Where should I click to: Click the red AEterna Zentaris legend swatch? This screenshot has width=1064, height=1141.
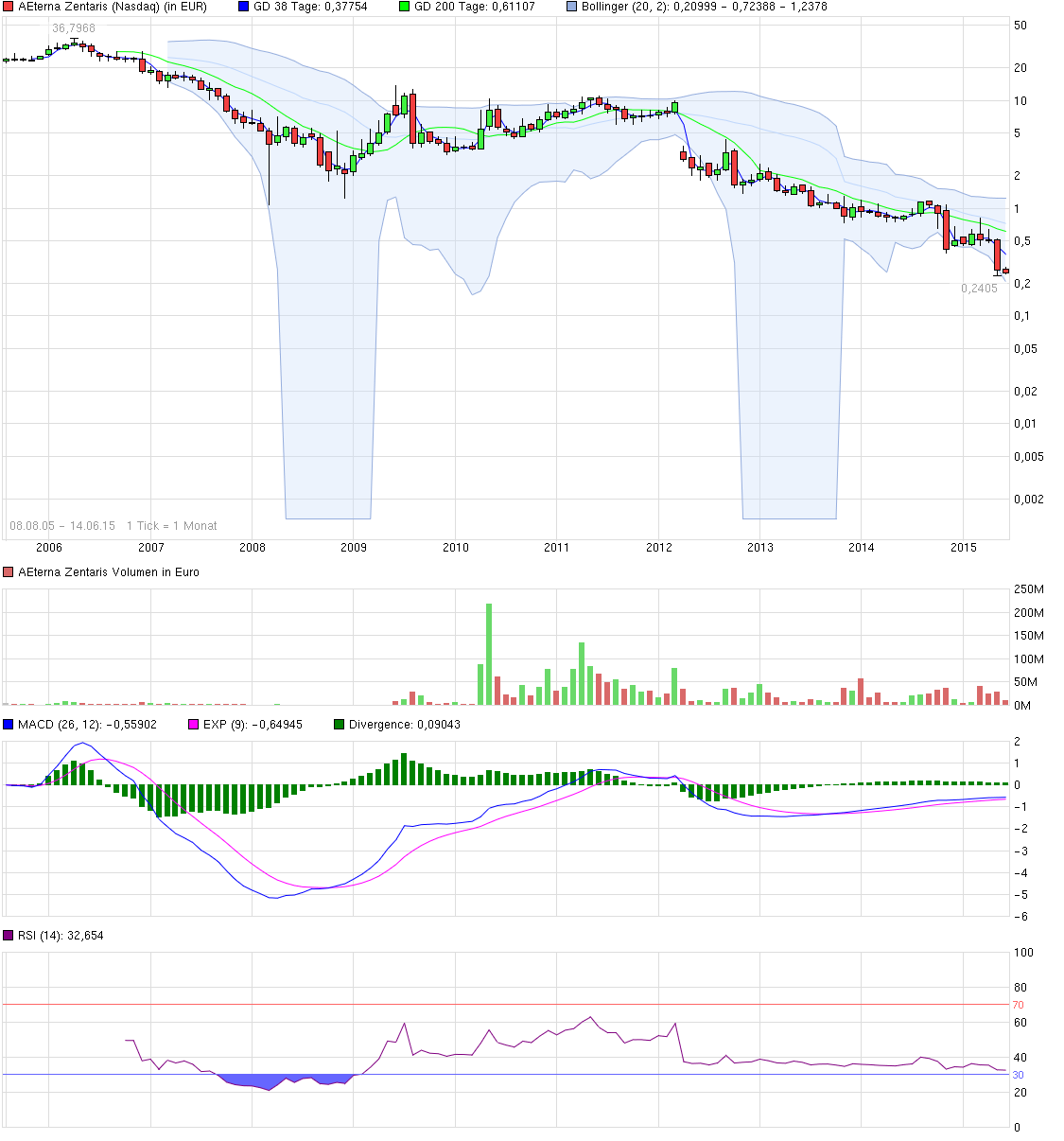[x=9, y=7]
